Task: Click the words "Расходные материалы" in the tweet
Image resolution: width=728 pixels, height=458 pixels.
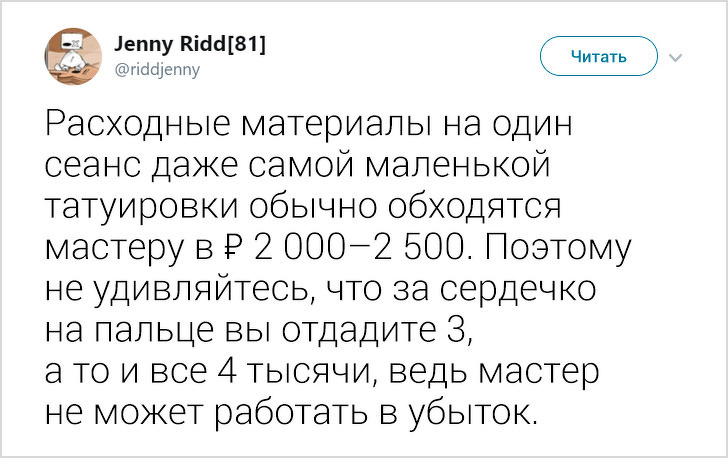Action: tap(221, 127)
